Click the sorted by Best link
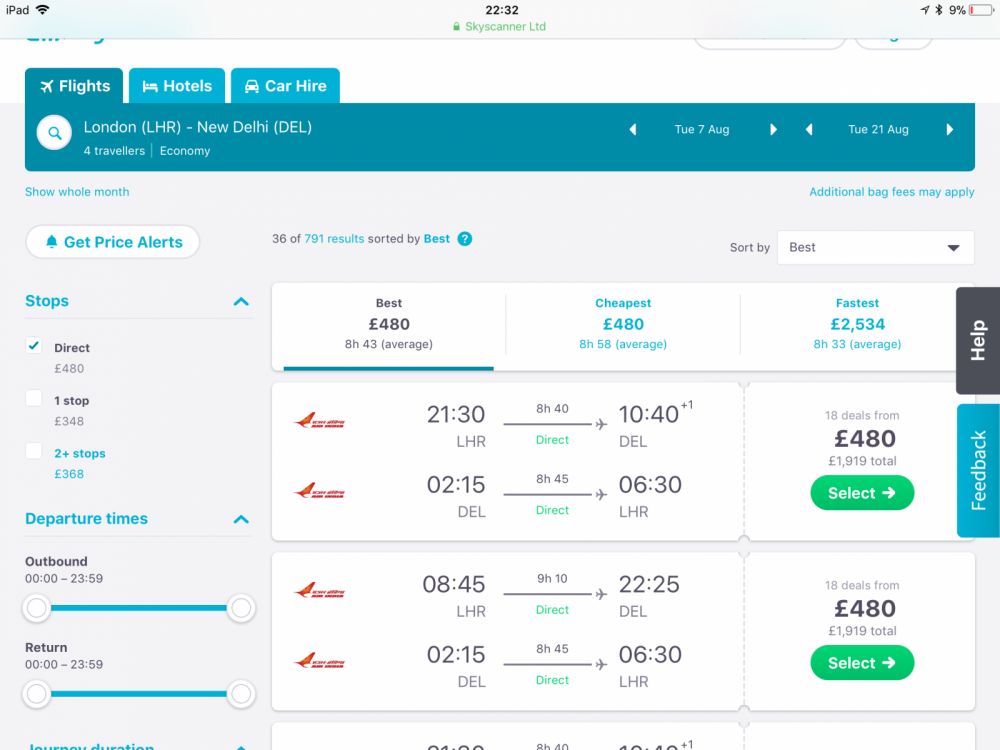The width and height of the screenshot is (1000, 750). (x=437, y=239)
